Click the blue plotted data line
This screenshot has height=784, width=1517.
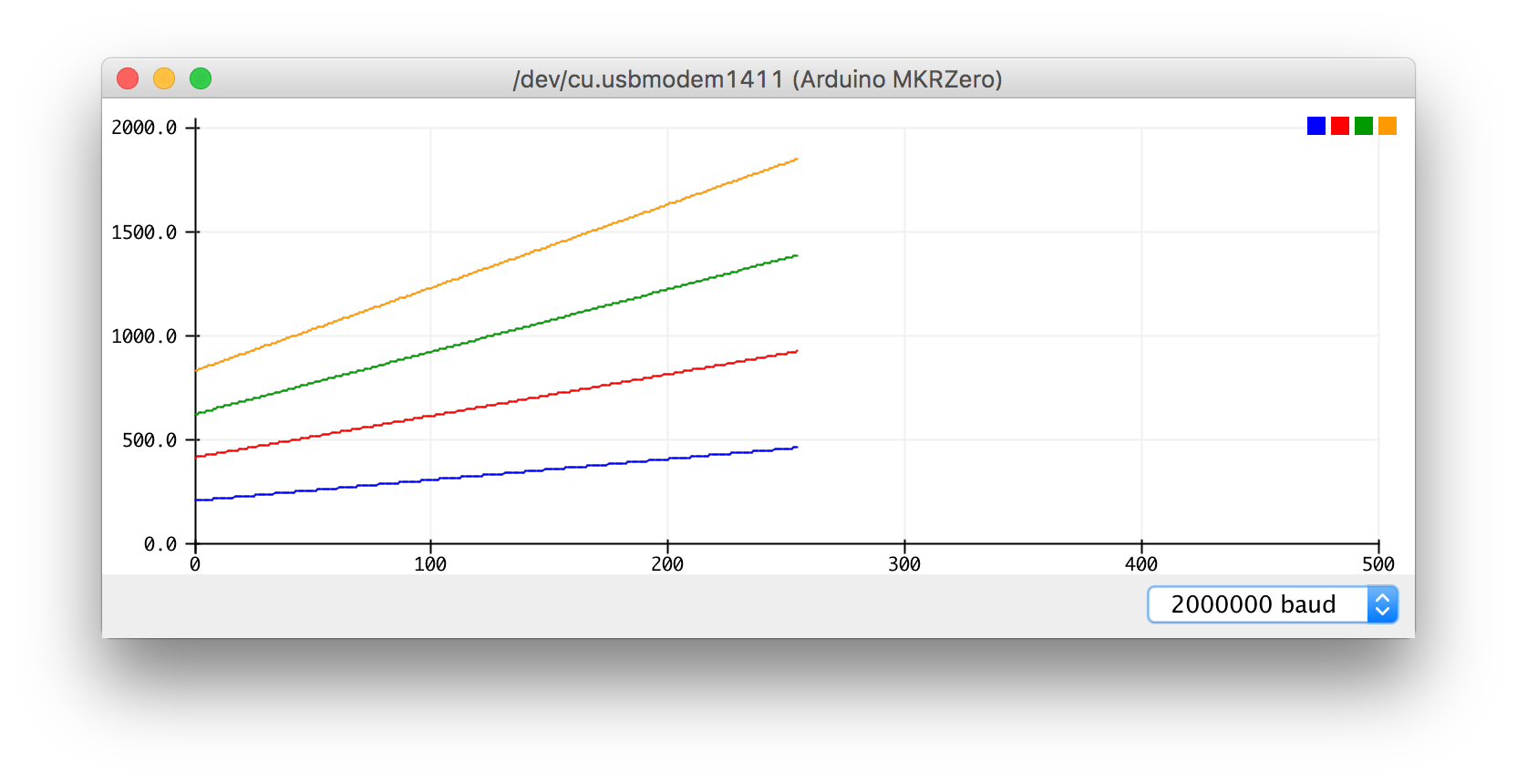(x=497, y=473)
